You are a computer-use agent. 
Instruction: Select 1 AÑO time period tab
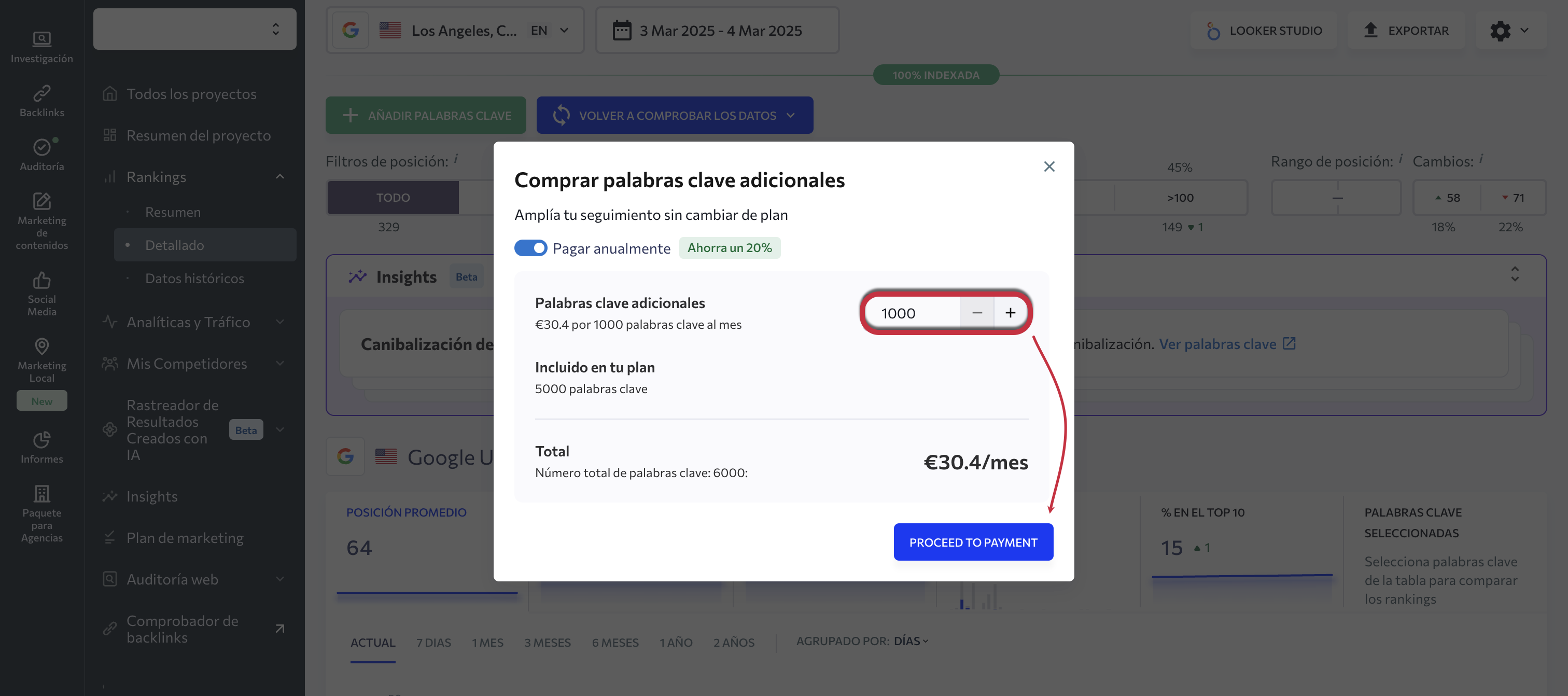point(676,643)
